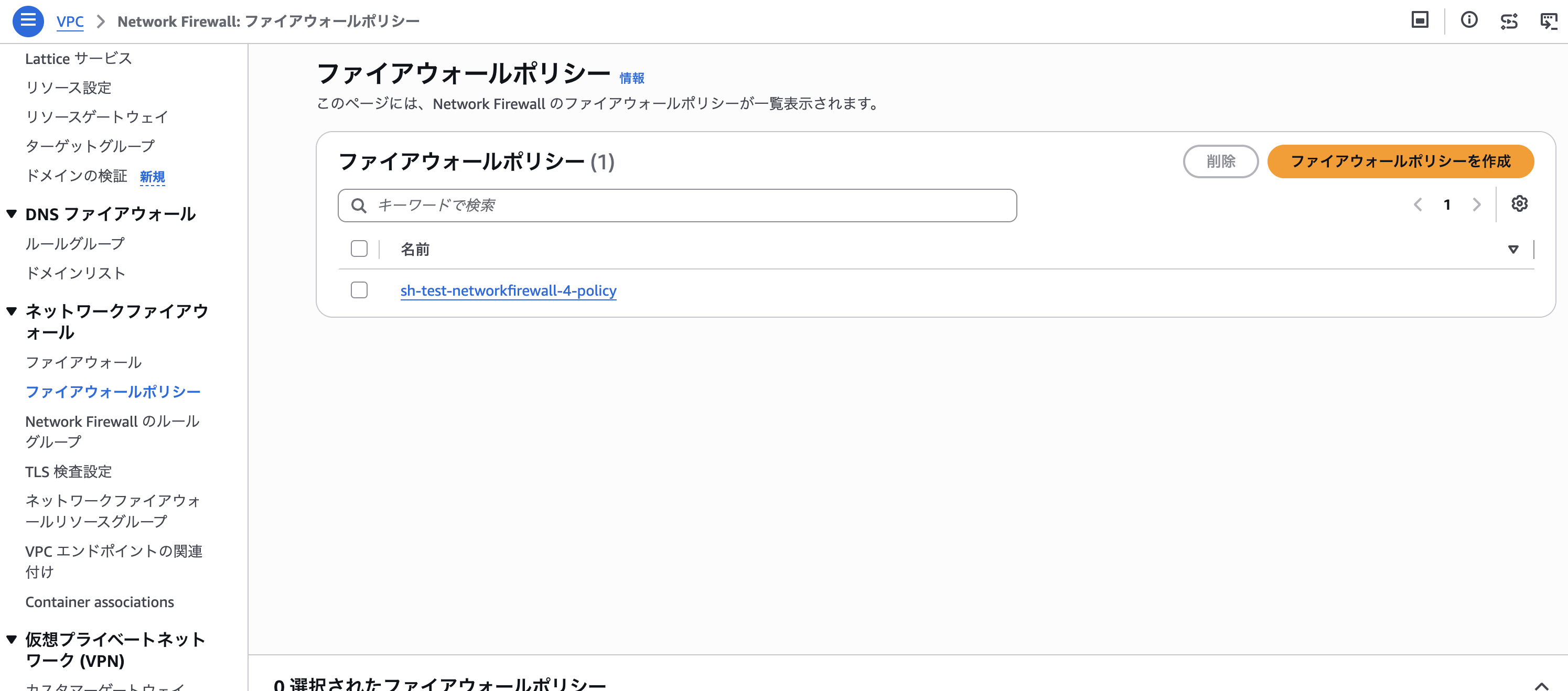Open table preferences gear icon
Screen dimensions: 1568x691
pos(1519,204)
